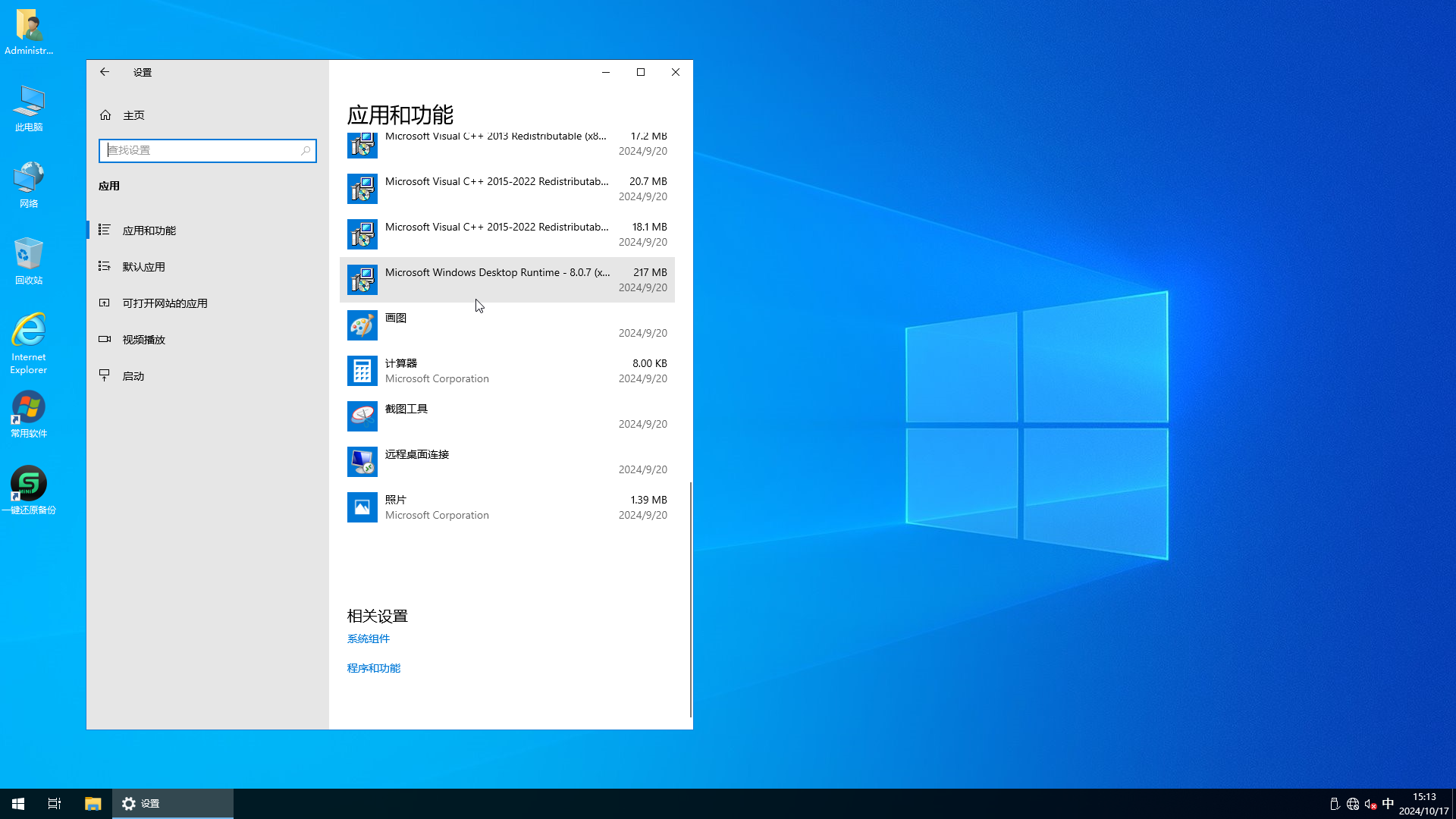1456x819 pixels.
Task: Select the 可打开网站的应用 sidebar icon
Action: [x=105, y=303]
